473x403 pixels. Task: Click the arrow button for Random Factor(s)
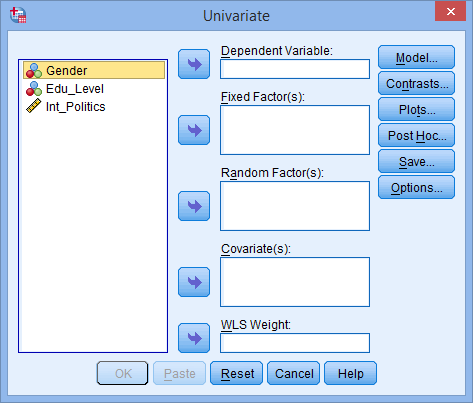(194, 206)
